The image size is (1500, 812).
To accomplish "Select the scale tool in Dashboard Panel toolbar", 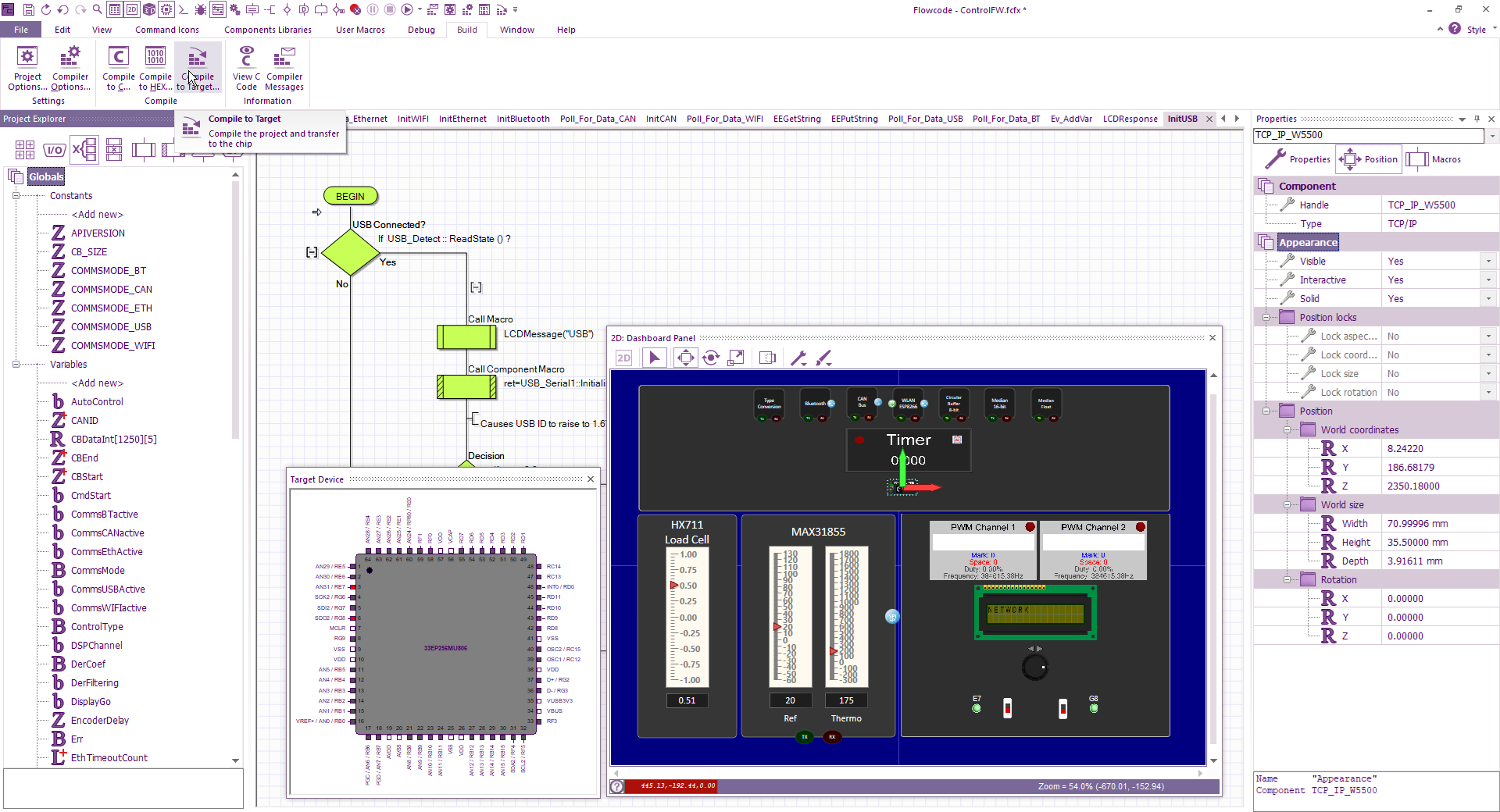I will coord(736,358).
